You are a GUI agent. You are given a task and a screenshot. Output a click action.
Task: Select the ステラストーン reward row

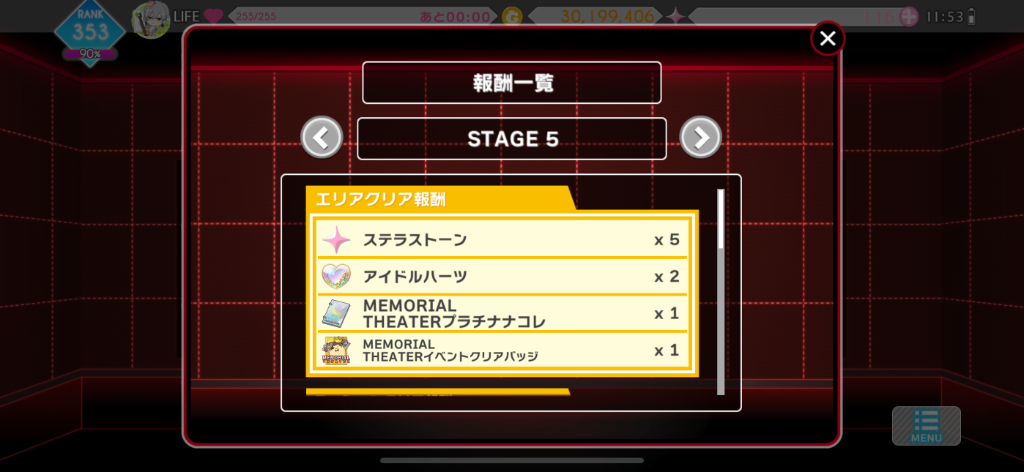(x=502, y=240)
